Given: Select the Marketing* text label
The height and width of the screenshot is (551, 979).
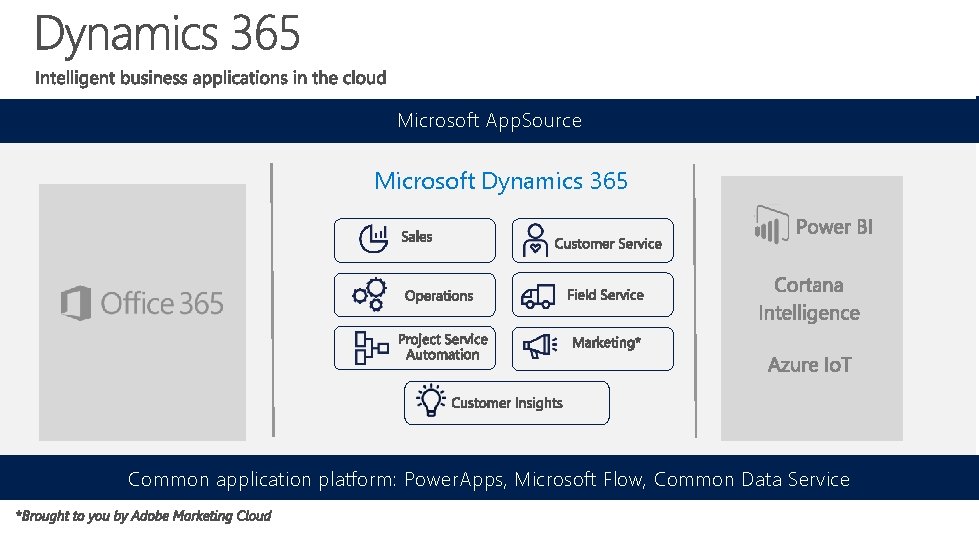Looking at the screenshot, I should coord(606,343).
